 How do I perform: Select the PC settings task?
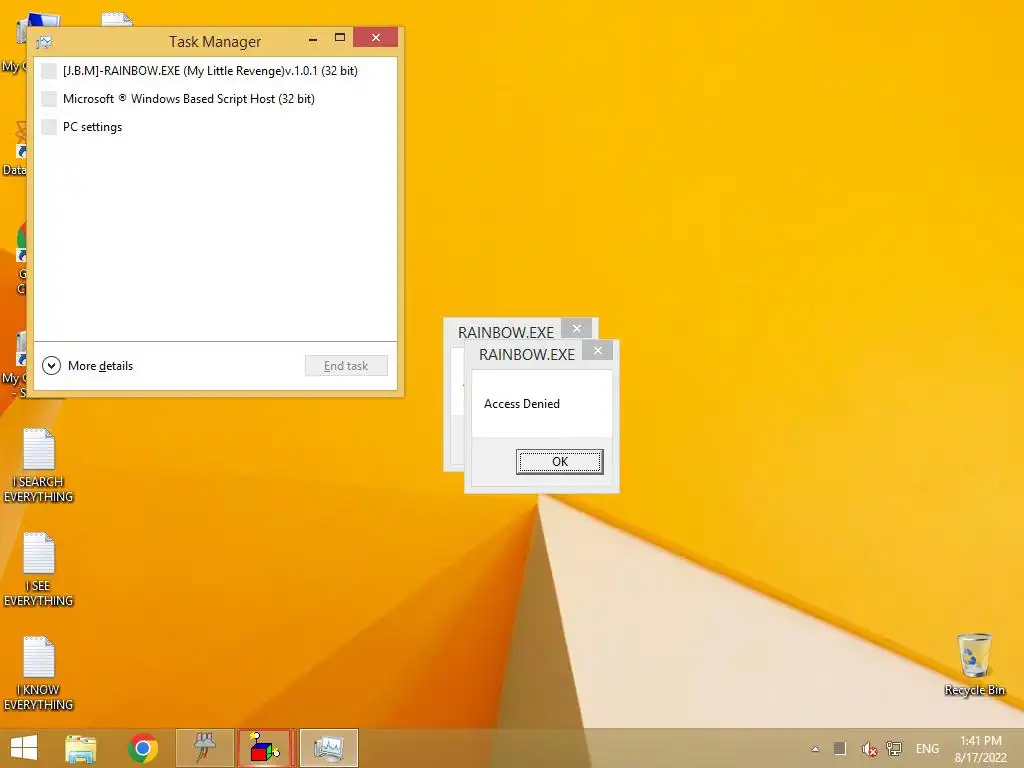click(x=215, y=127)
